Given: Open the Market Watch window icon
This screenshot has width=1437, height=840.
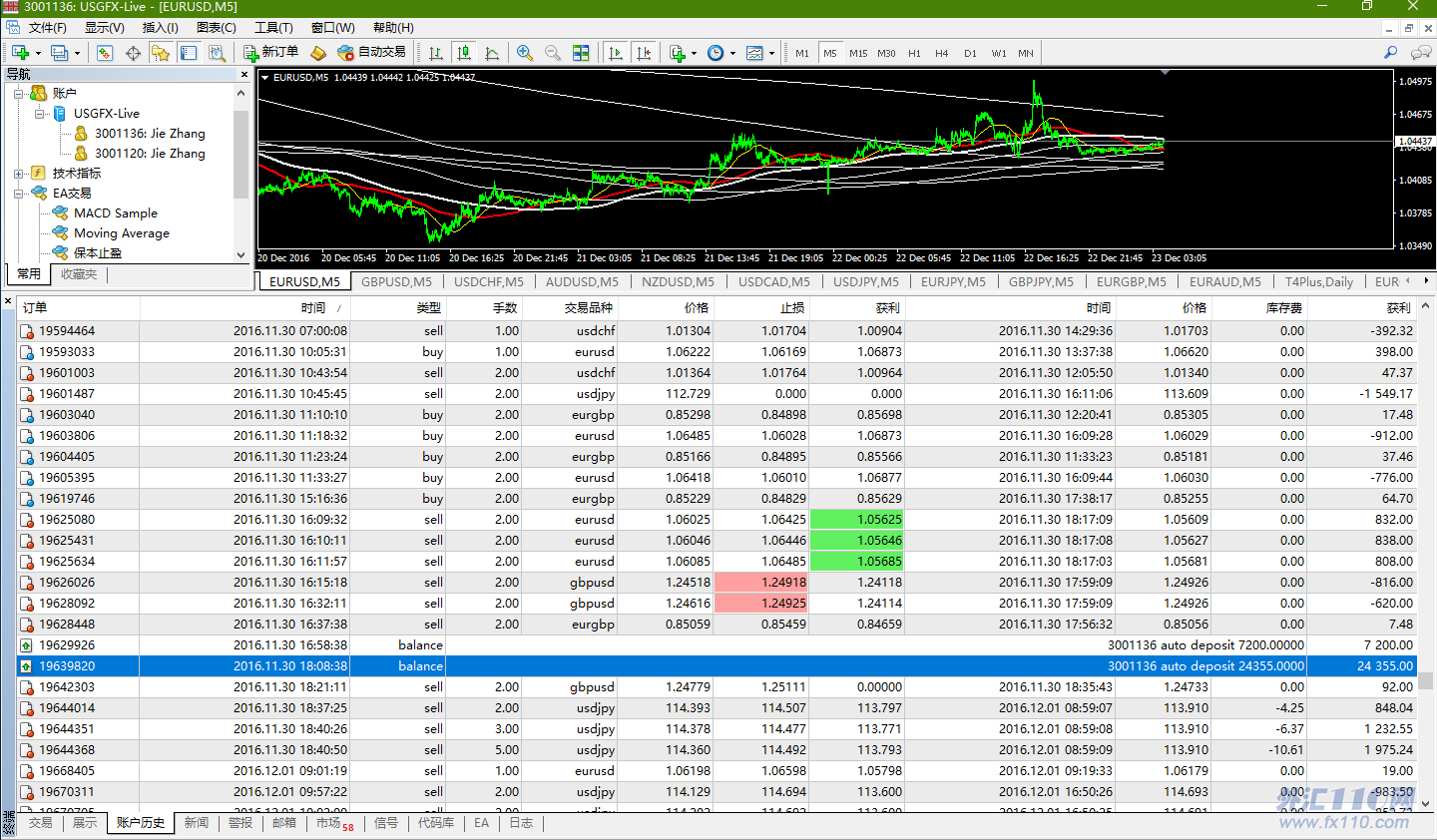Looking at the screenshot, I should click(x=105, y=53).
